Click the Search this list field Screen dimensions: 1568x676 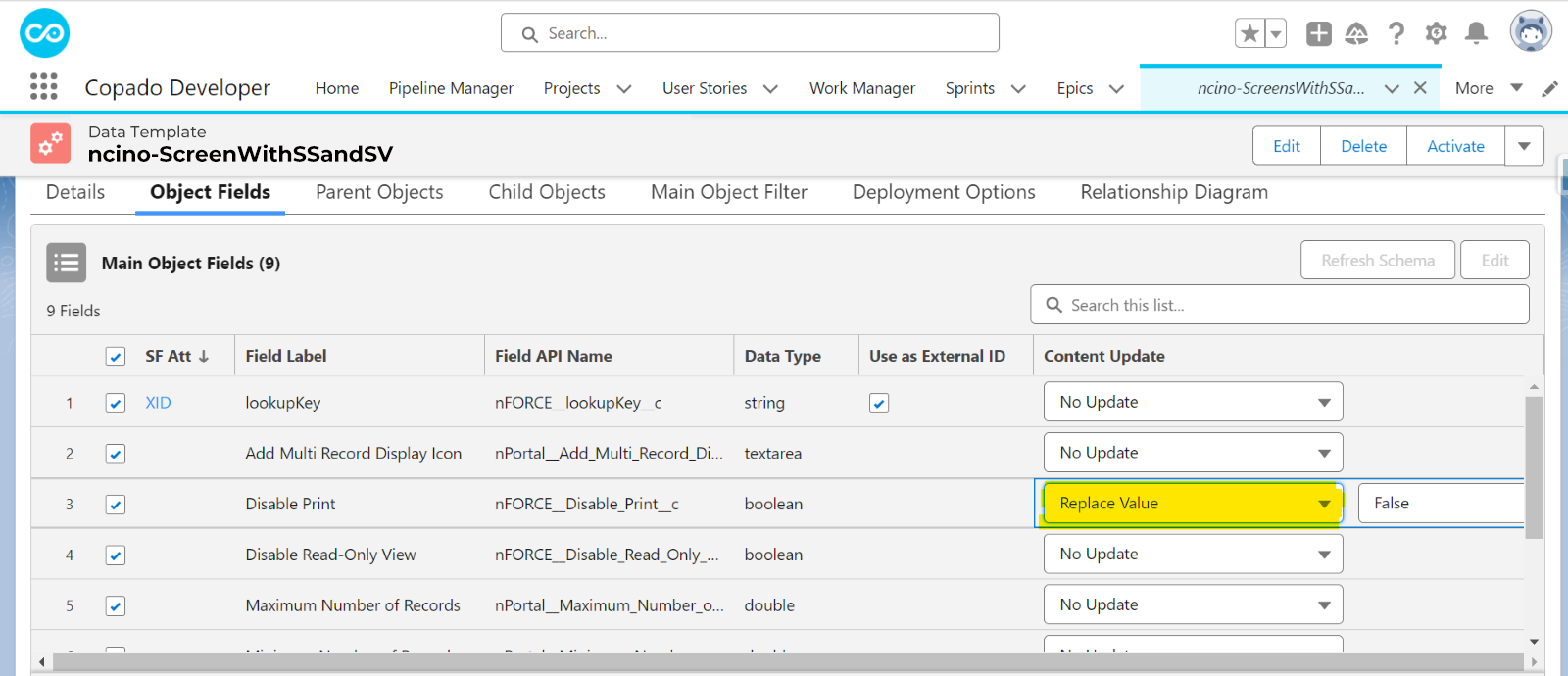pos(1280,305)
